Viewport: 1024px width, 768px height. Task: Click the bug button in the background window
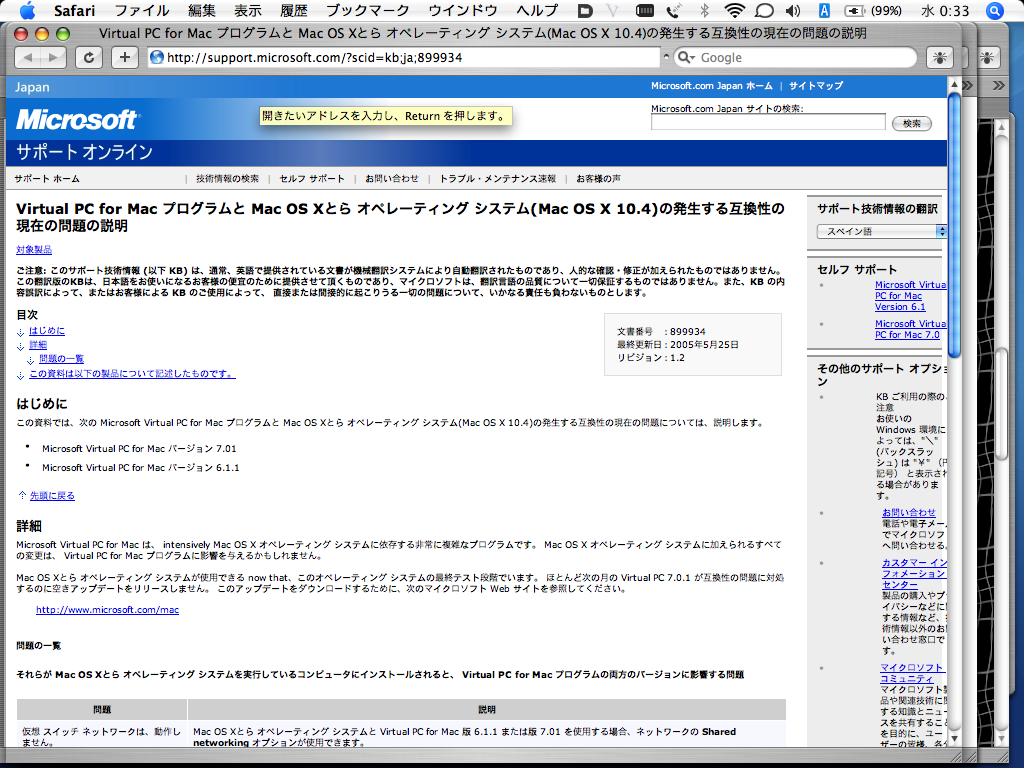pos(987,57)
